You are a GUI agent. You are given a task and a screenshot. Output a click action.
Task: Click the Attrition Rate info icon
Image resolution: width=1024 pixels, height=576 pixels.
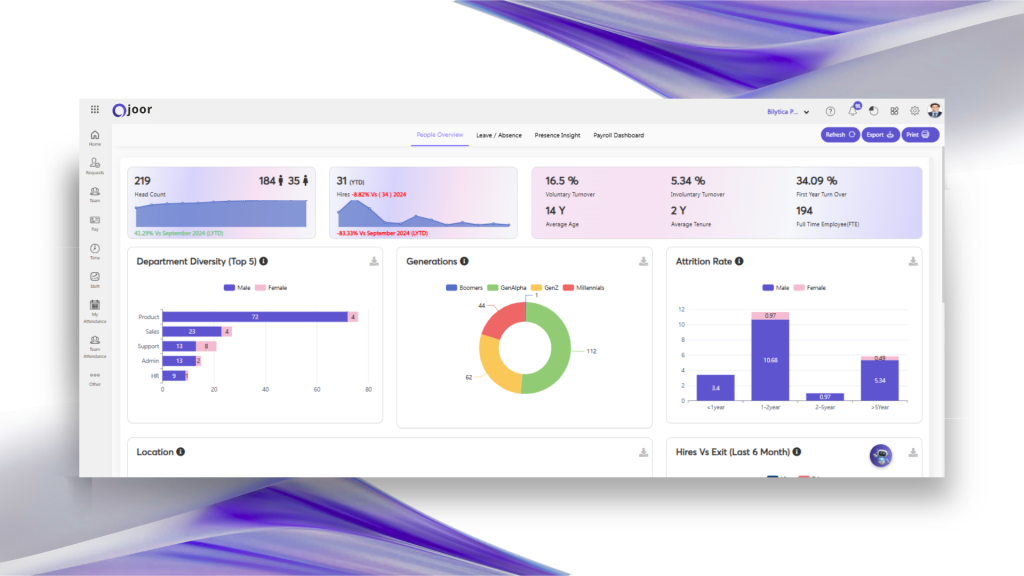coord(739,261)
